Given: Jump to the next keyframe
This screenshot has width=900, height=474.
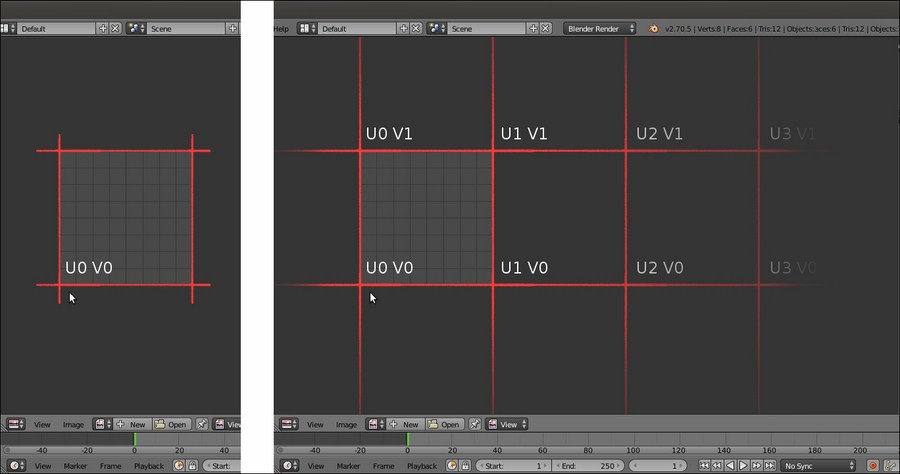Looking at the screenshot, I should [757, 465].
